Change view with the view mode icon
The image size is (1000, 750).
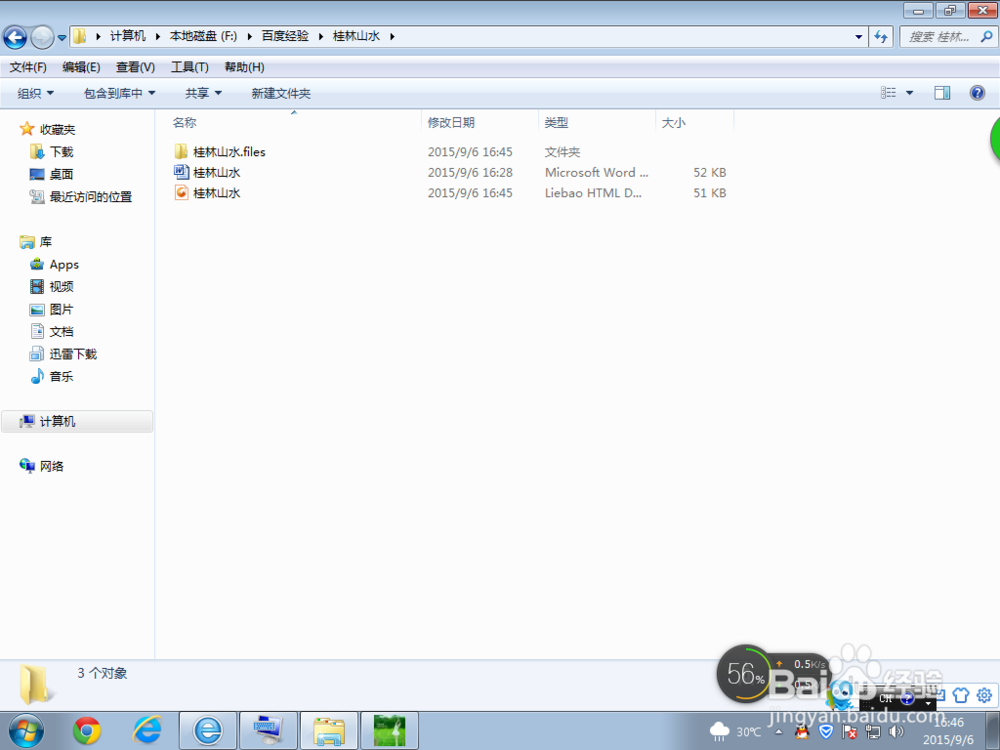click(x=888, y=93)
